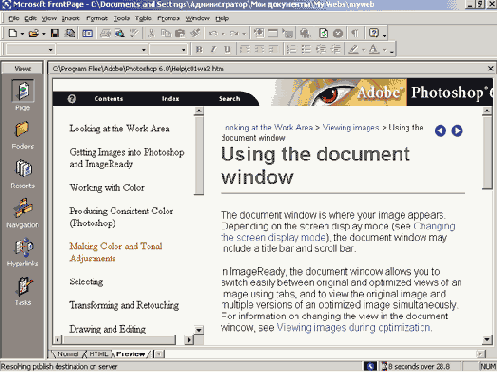This screenshot has height=372, width=497.
Task: Toggle Underline formatting button
Action: pyautogui.click(x=228, y=49)
